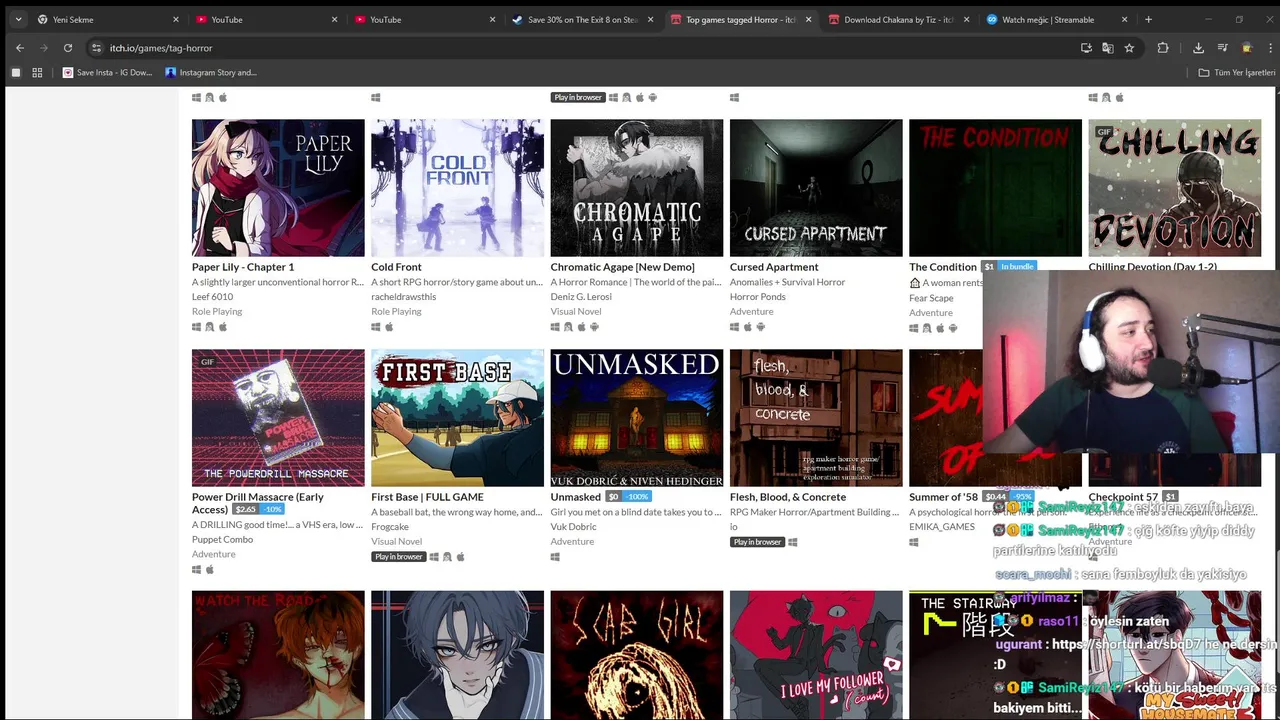The height and width of the screenshot is (720, 1280).
Task: Switch to 'Watch meğic | Streamable' tab
Action: click(x=1057, y=19)
